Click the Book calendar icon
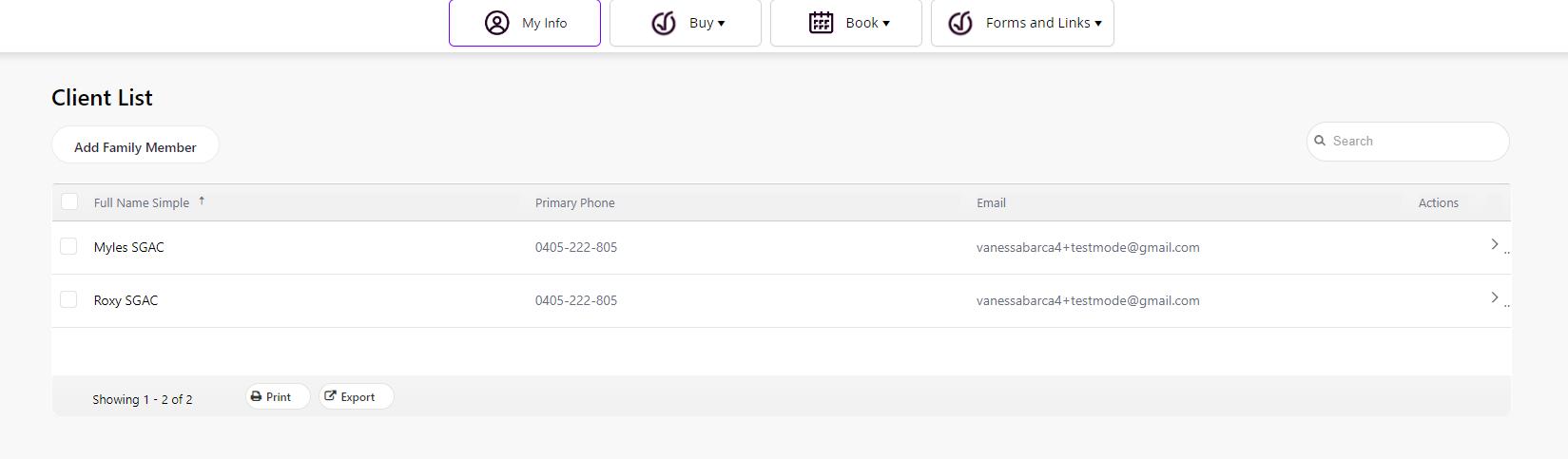The width and height of the screenshot is (1568, 459). tap(821, 23)
